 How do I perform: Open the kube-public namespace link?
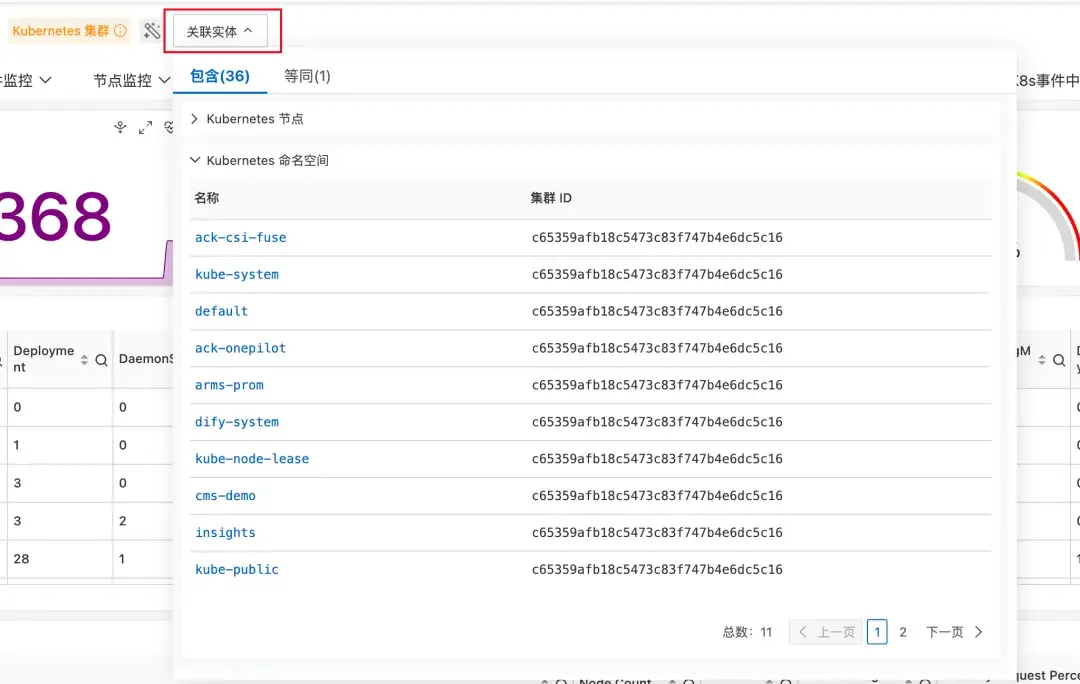237,569
